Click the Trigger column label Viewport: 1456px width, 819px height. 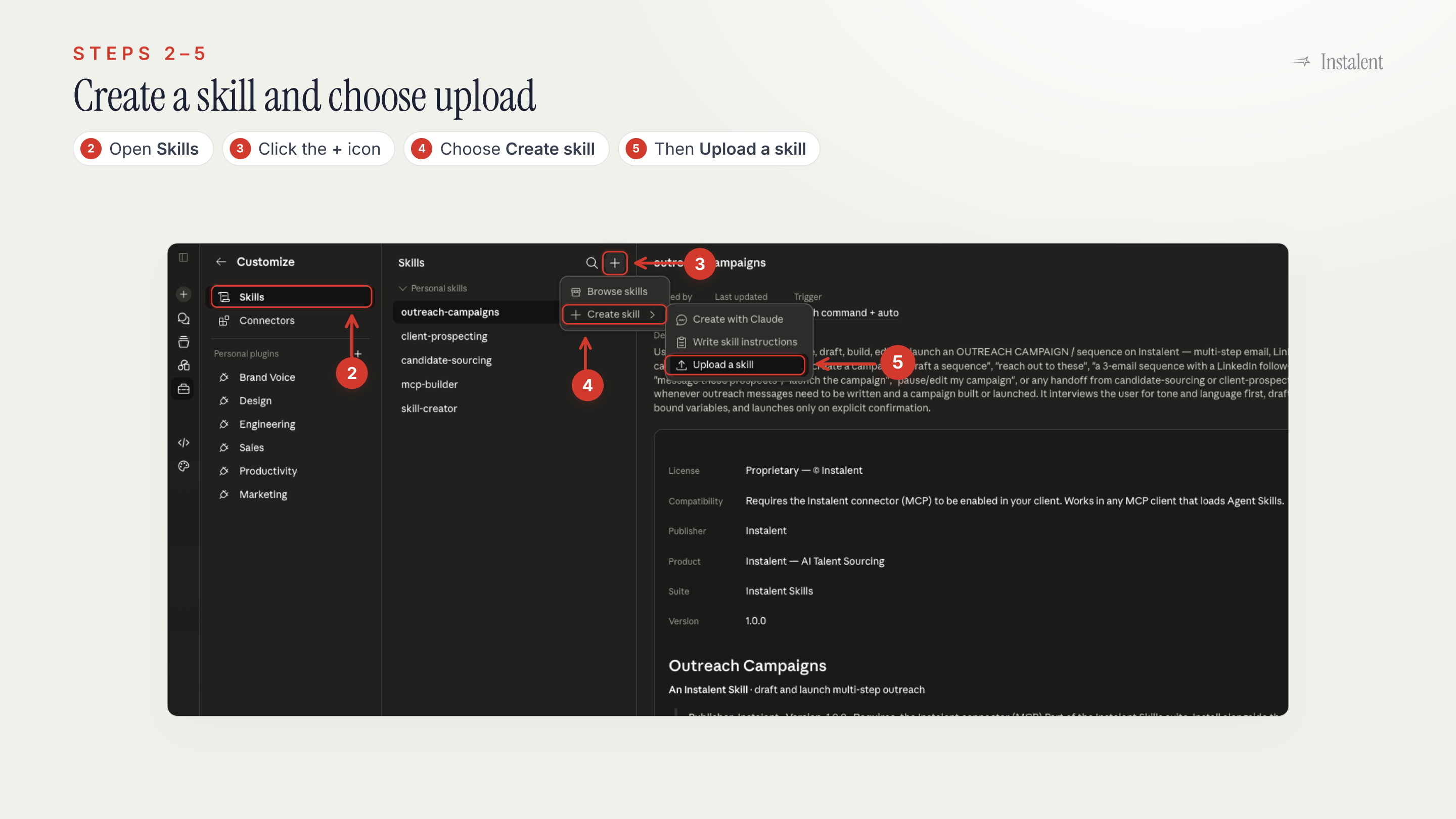click(807, 297)
